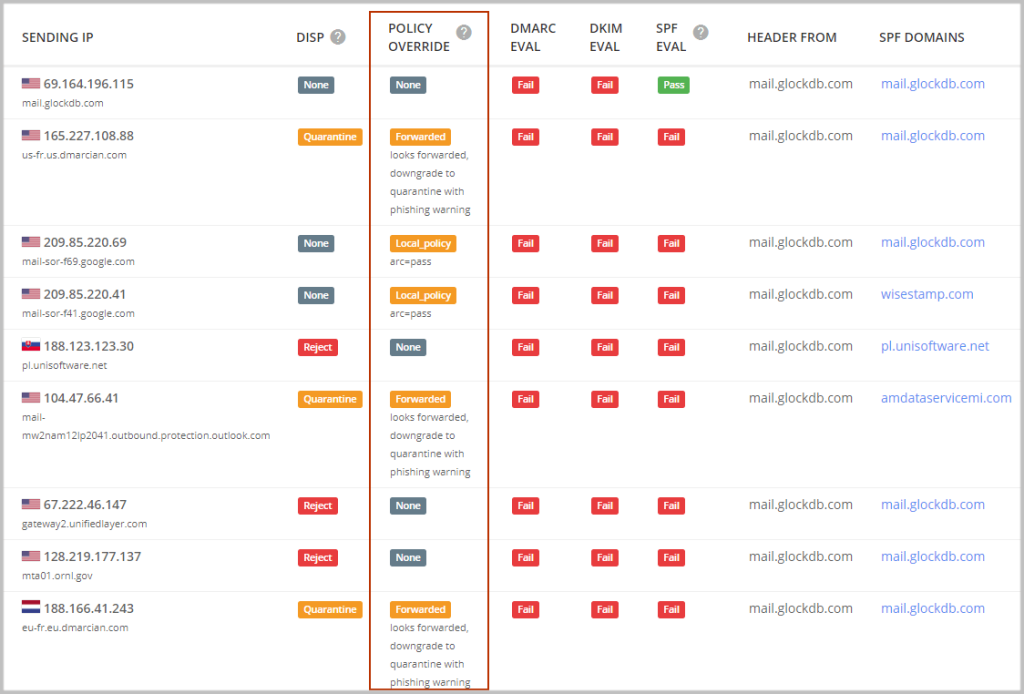This screenshot has width=1024, height=694.
Task: Click the Reject badge for 188.123.123.30
Action: [x=318, y=347]
